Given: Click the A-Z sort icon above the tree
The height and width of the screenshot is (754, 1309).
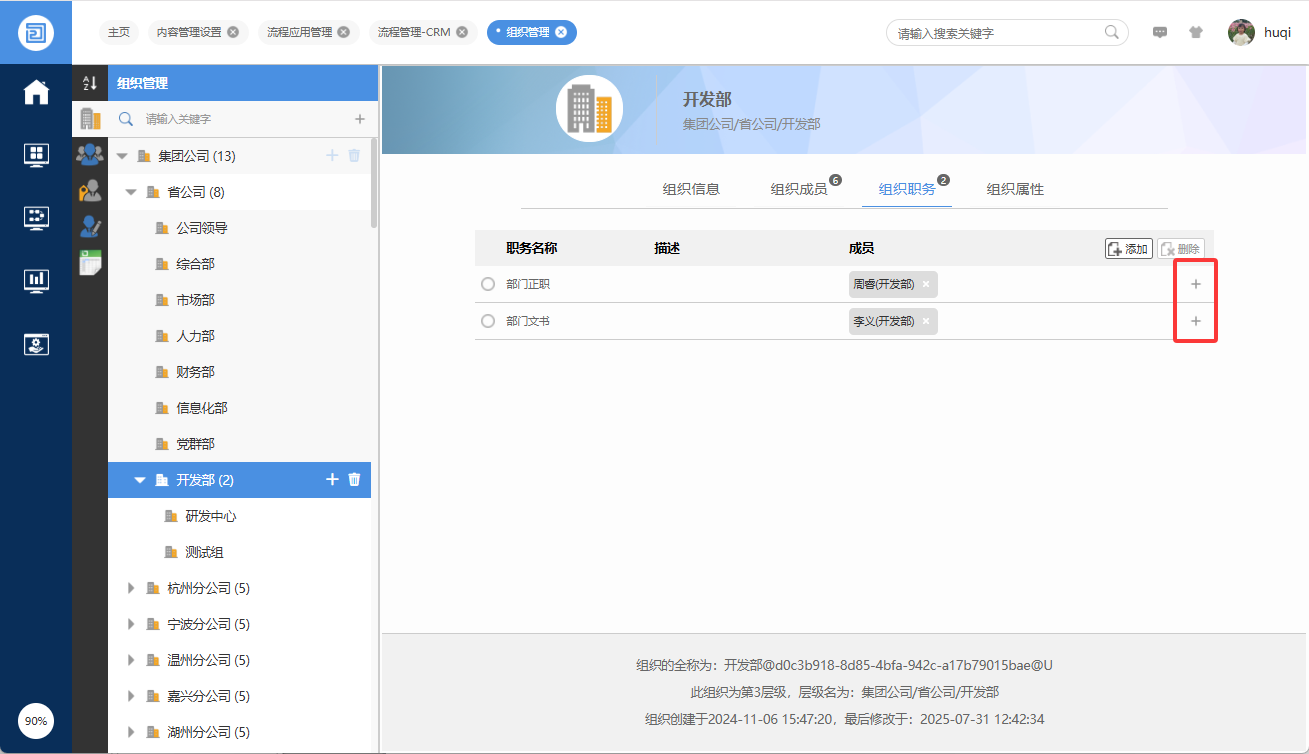Looking at the screenshot, I should click(90, 84).
